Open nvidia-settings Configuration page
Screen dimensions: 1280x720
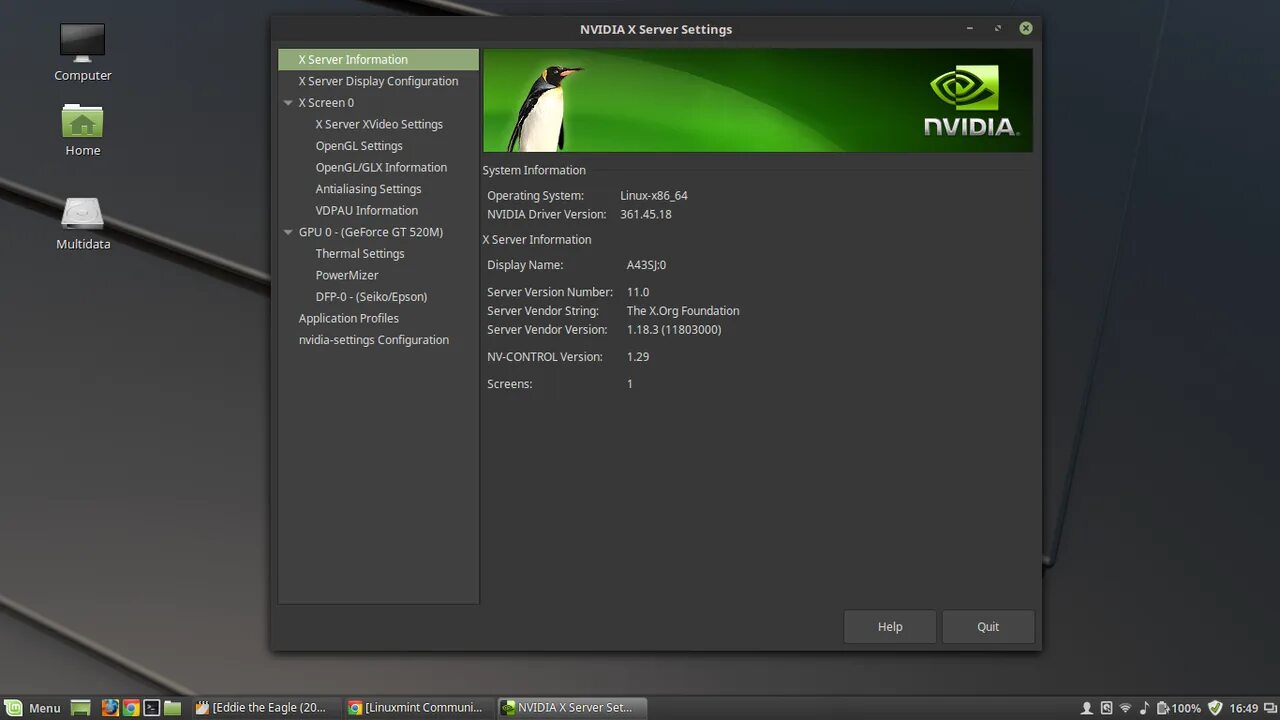click(374, 340)
